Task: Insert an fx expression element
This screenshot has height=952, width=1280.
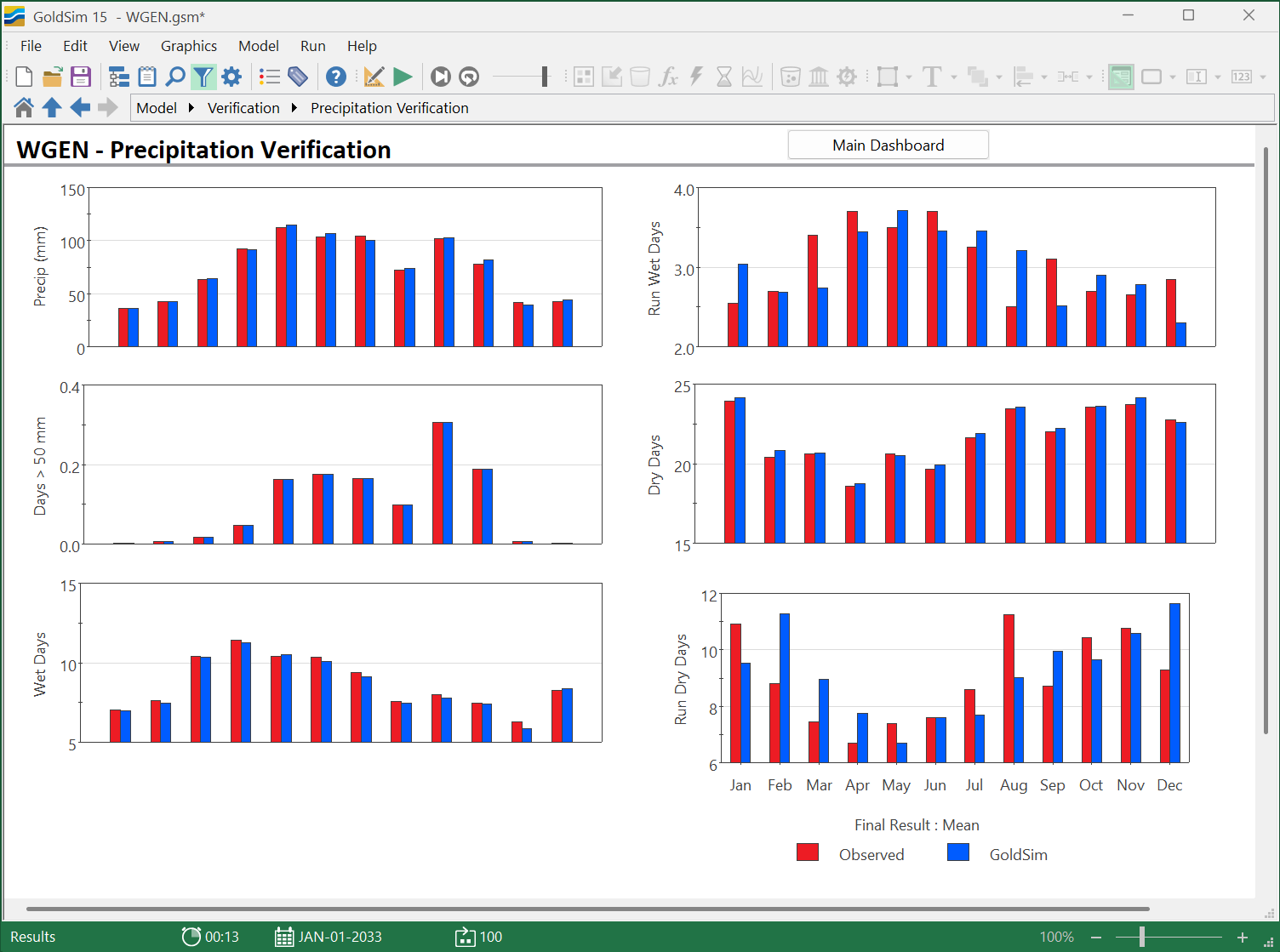Action: click(668, 77)
